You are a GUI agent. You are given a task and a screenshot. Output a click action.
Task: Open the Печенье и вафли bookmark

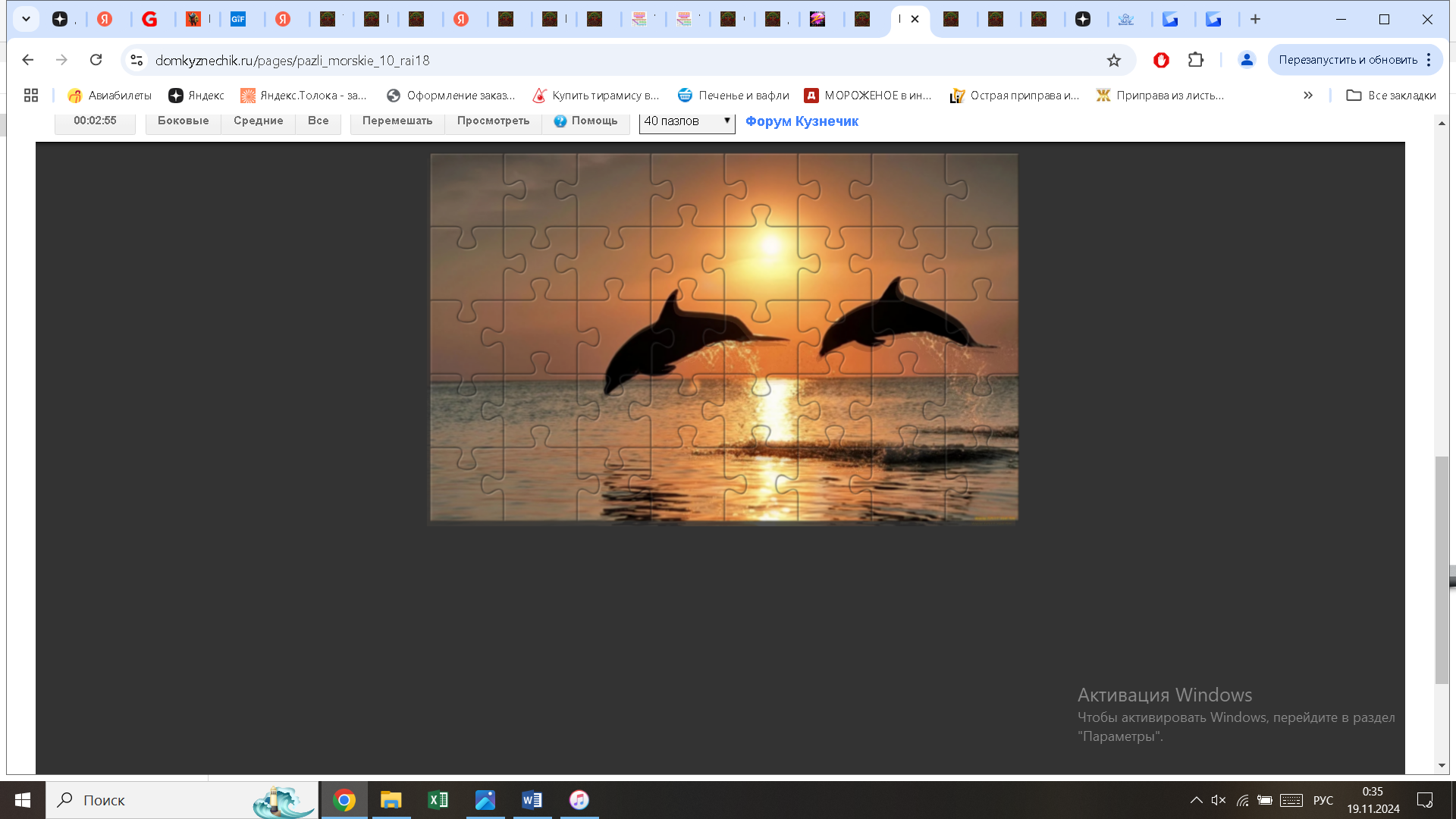pos(733,95)
